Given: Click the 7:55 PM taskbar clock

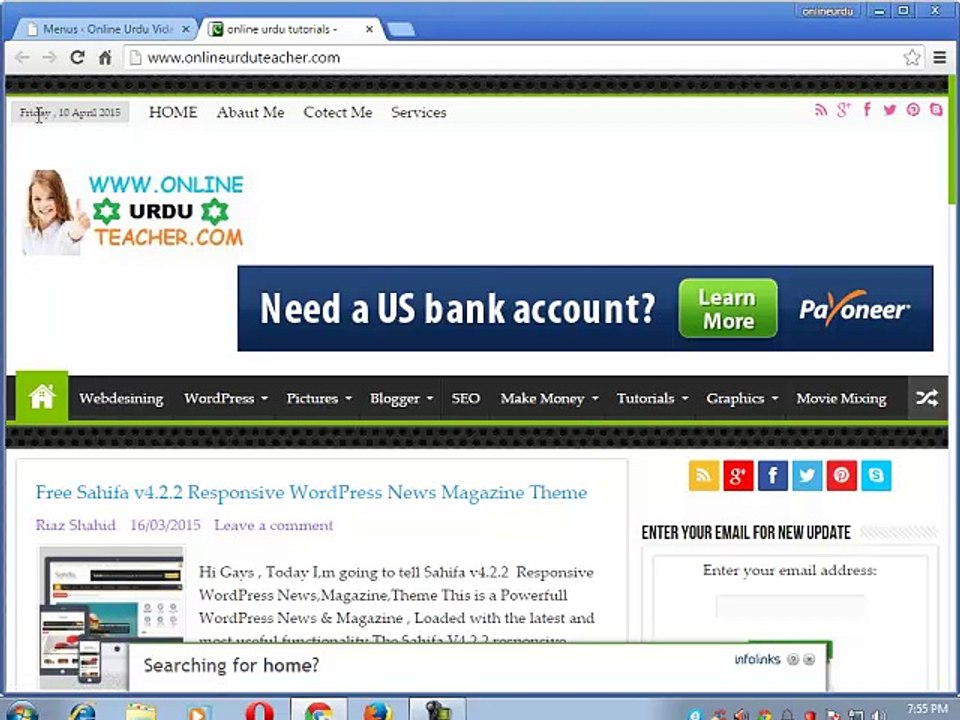Looking at the screenshot, I should point(928,709).
